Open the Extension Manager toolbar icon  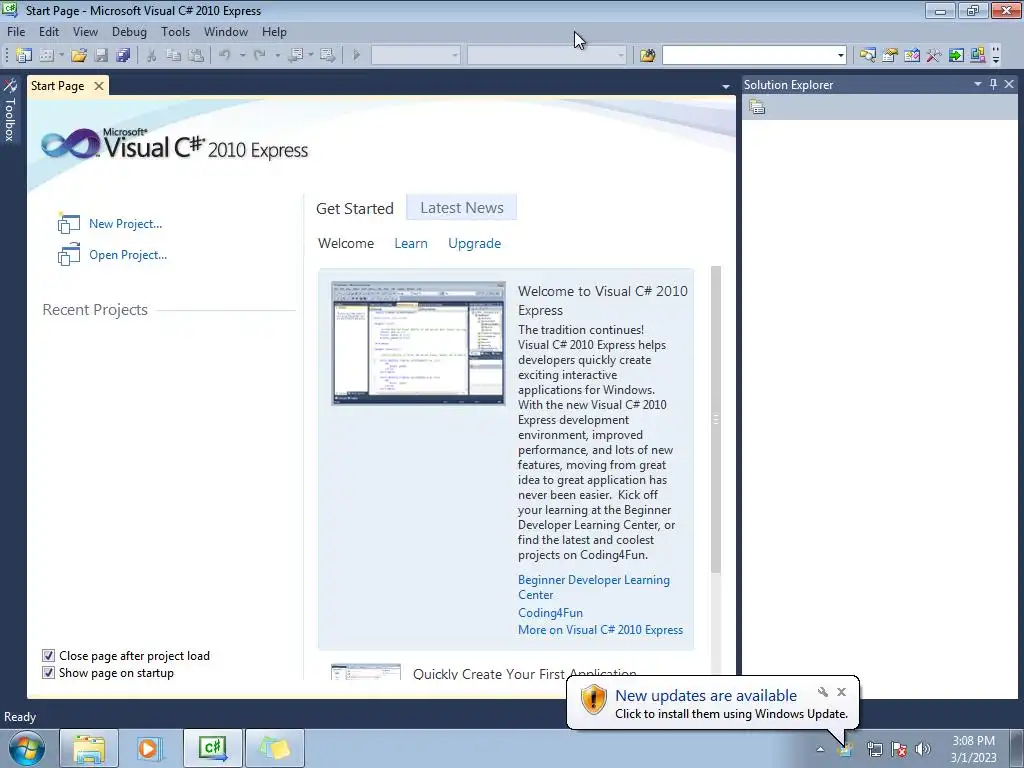coord(978,56)
